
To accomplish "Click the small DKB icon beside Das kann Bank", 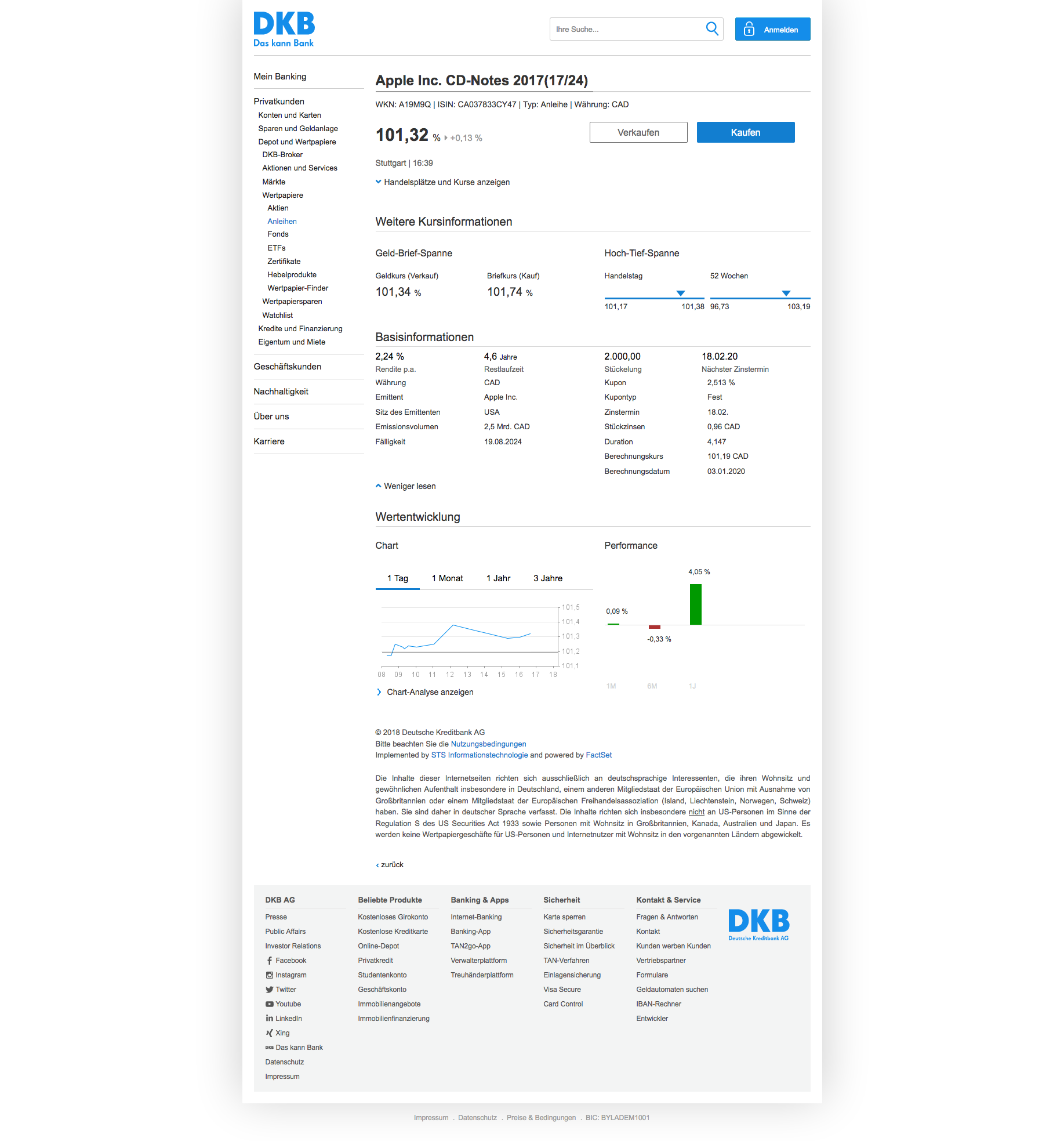I will 269,1048.
